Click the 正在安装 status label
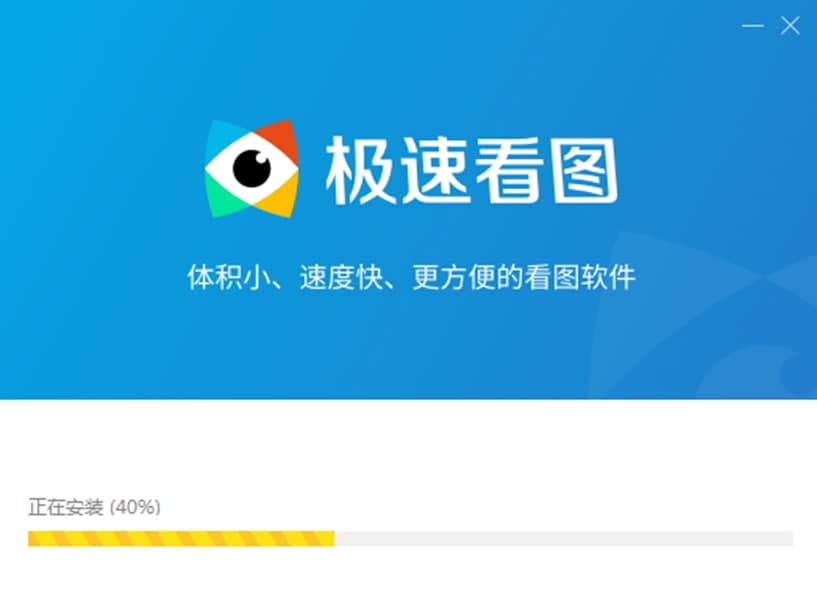This screenshot has height=609, width=817. tap(66, 507)
